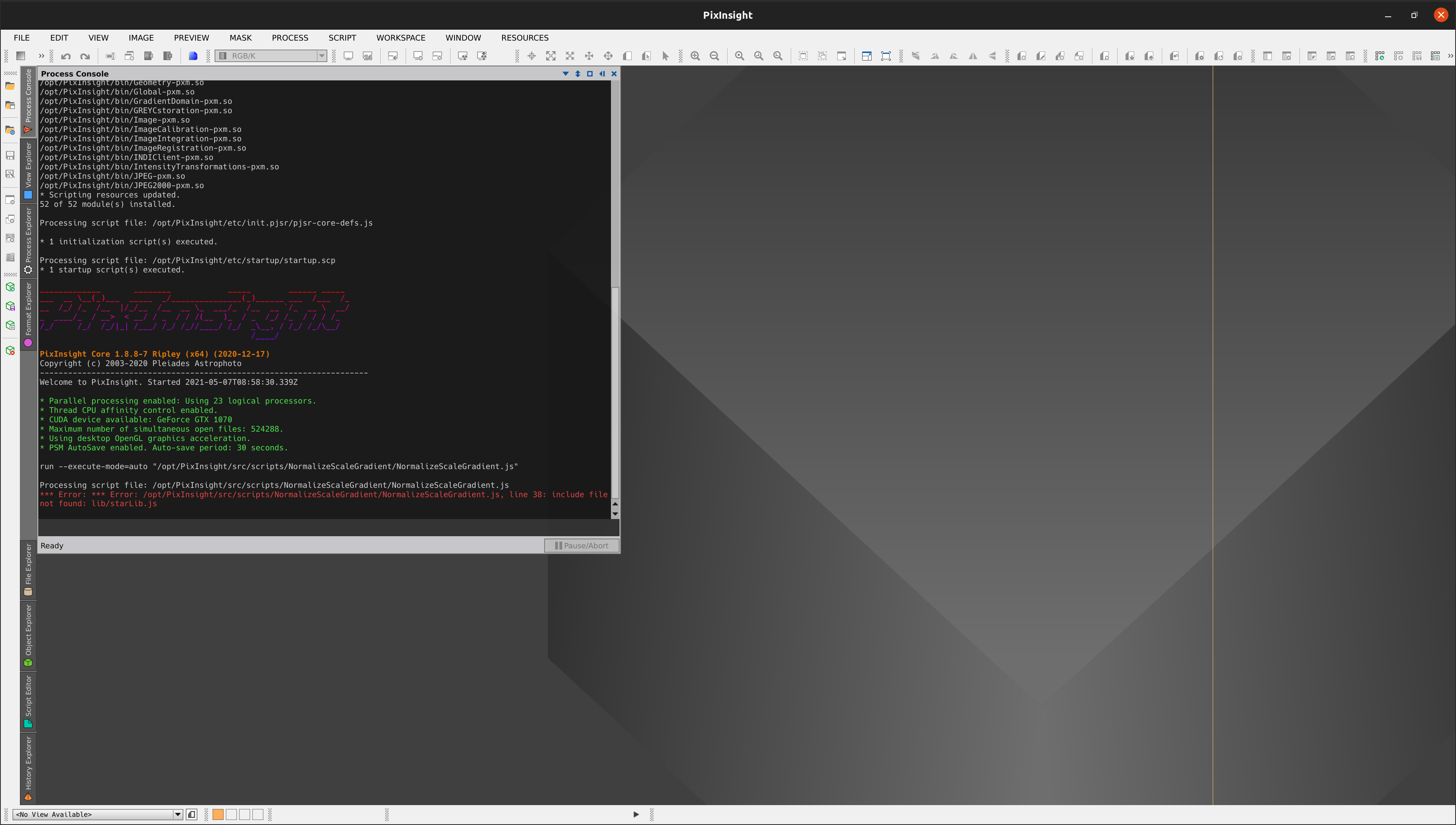Click the 24-bit display icon
The image size is (1456, 825).
[x=368, y=55]
